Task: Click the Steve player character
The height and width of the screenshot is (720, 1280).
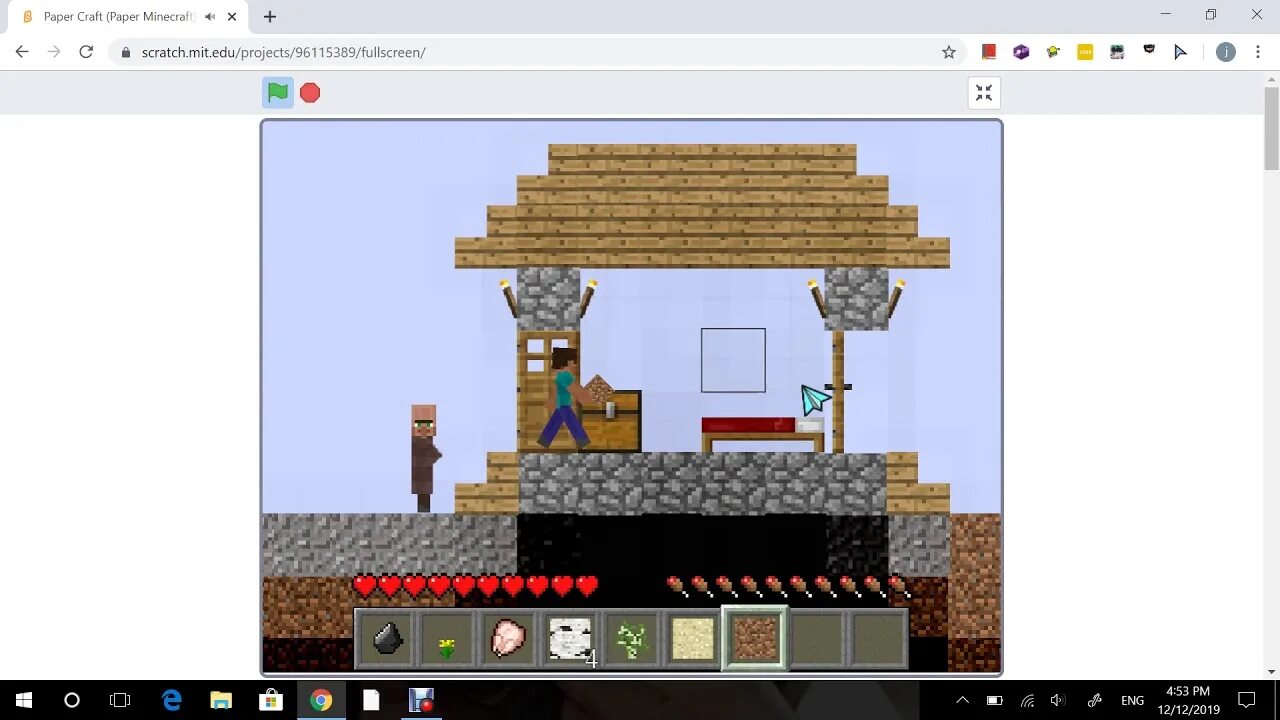Action: [565, 397]
